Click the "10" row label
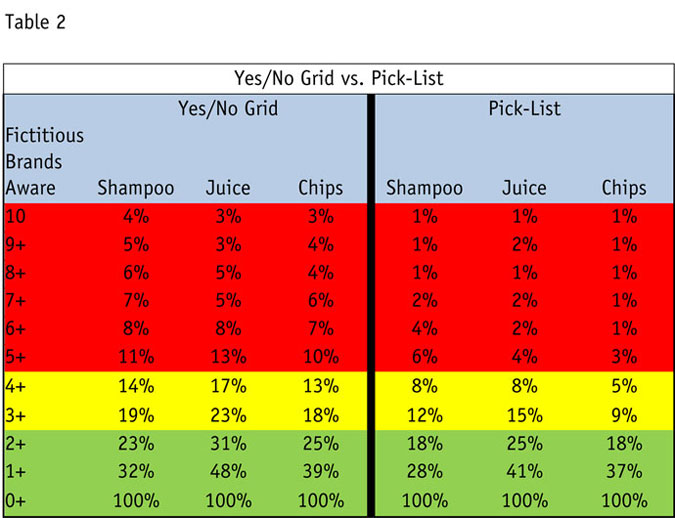Screen dimensions: 675x518 coord(16,216)
